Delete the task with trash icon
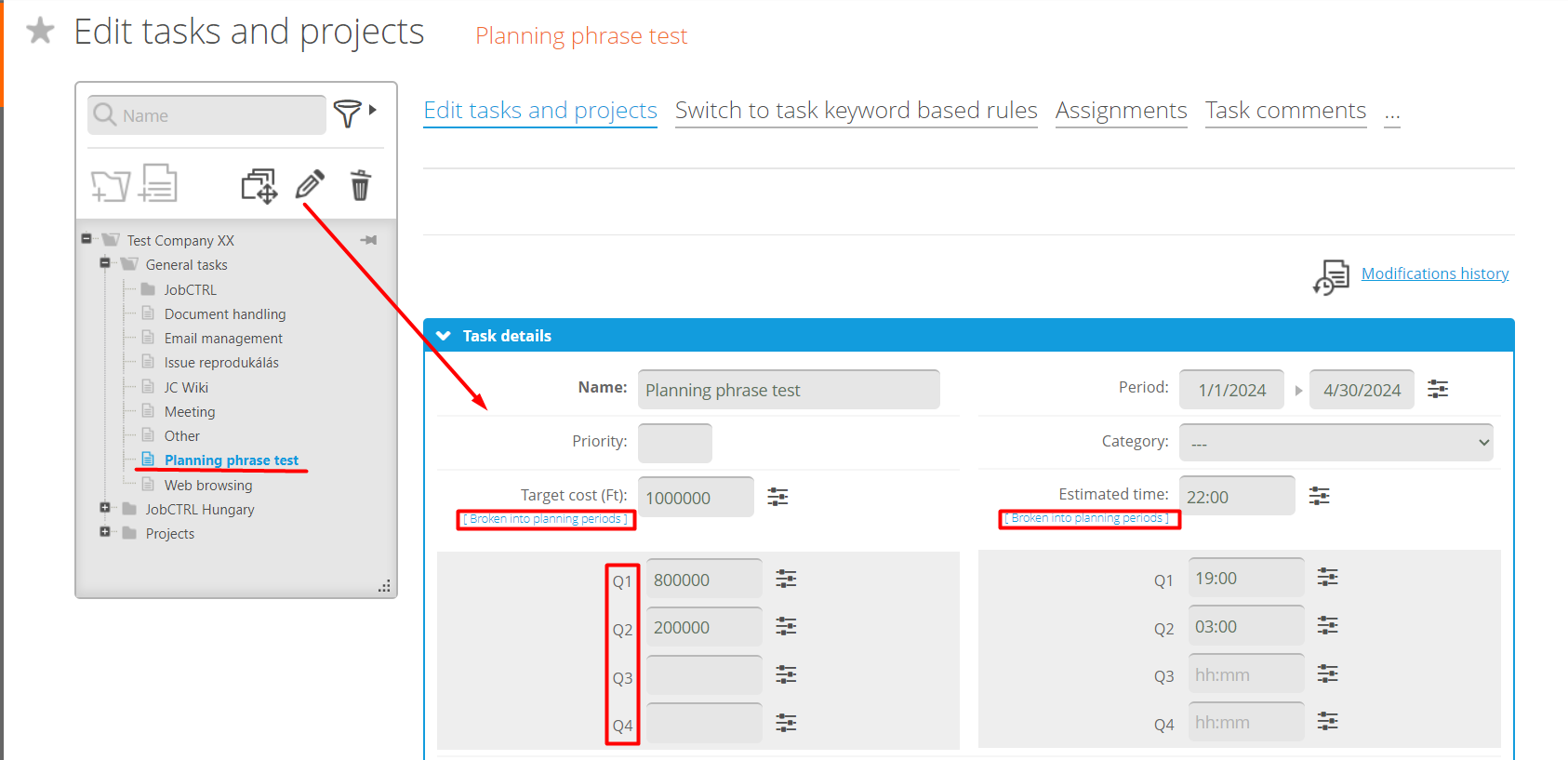Viewport: 1568px width, 760px height. pyautogui.click(x=360, y=185)
